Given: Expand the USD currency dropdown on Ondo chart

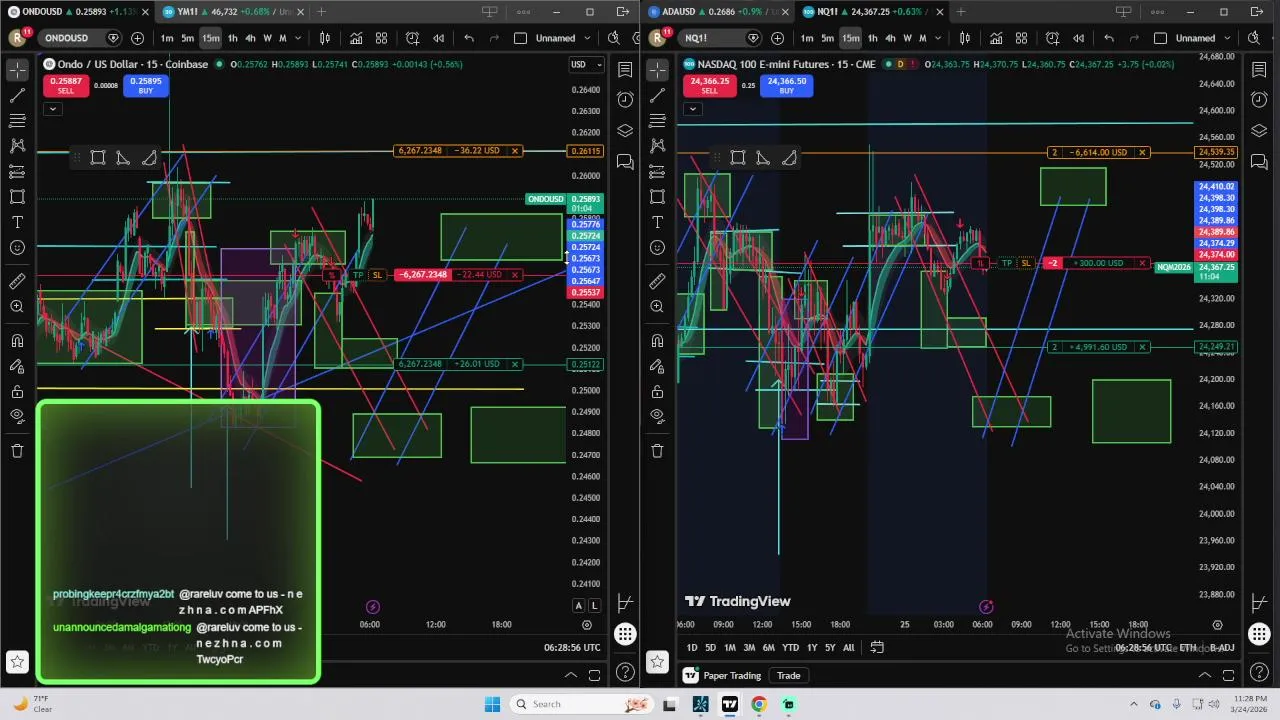Looking at the screenshot, I should [x=585, y=64].
